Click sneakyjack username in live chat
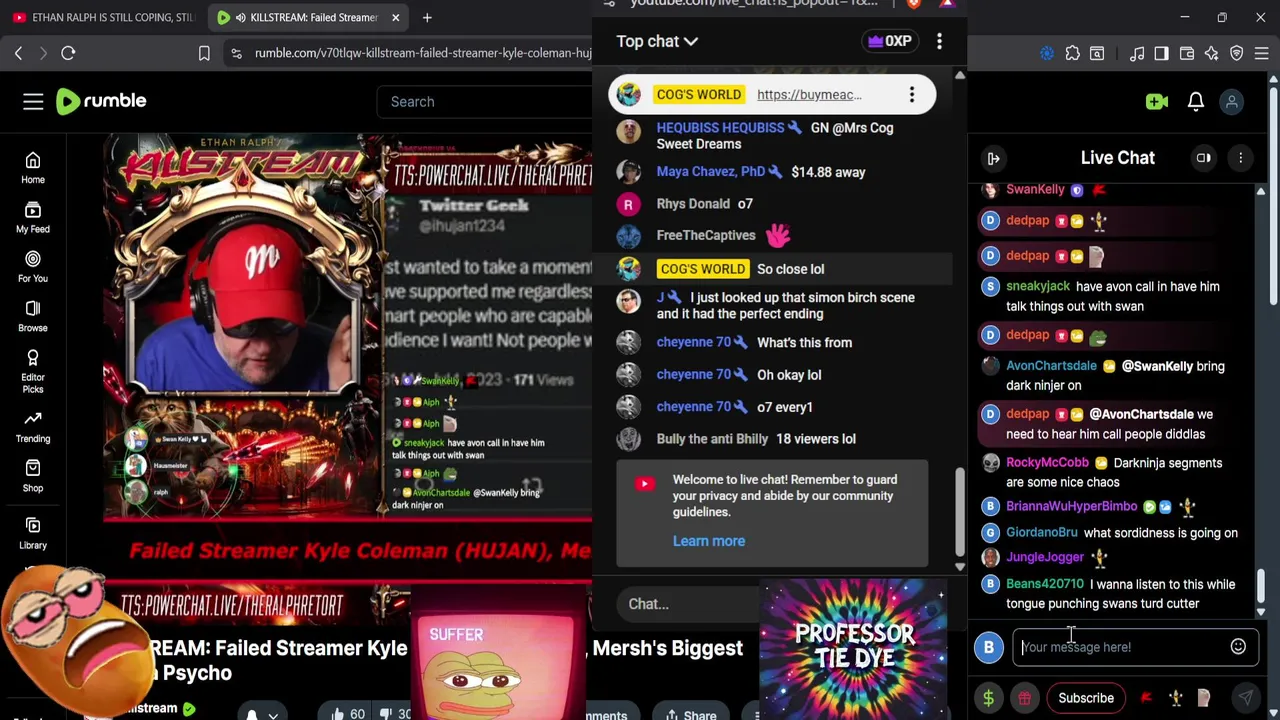The image size is (1280, 720). tap(1037, 287)
